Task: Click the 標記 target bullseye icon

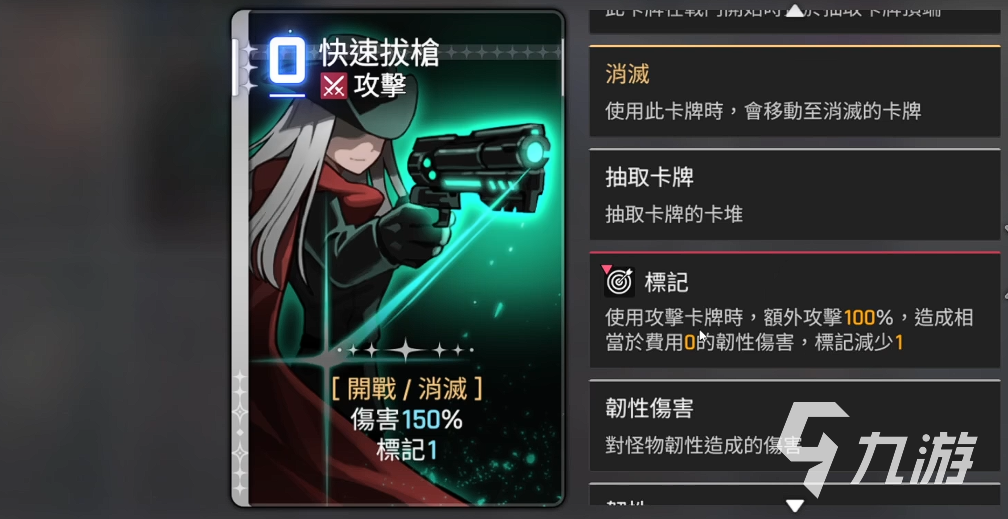Action: click(x=619, y=282)
